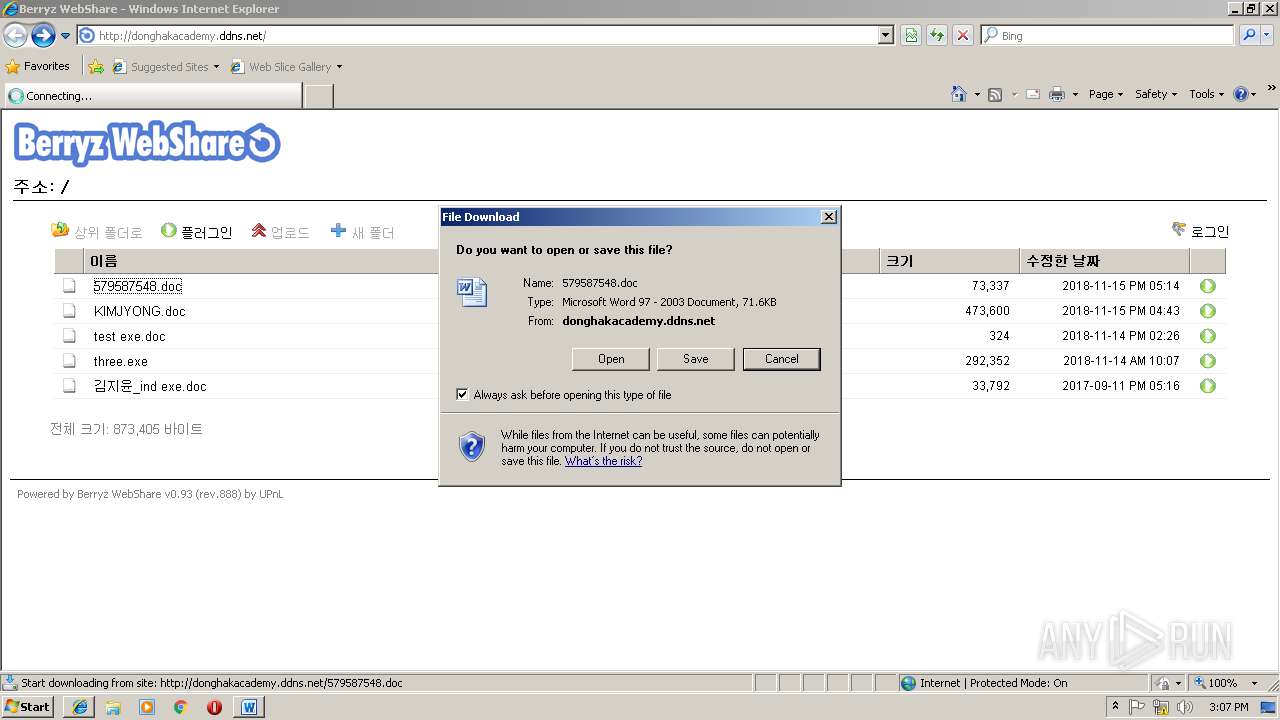Open file 김지운_ind exe.doc link
This screenshot has width=1280, height=720.
click(x=150, y=386)
